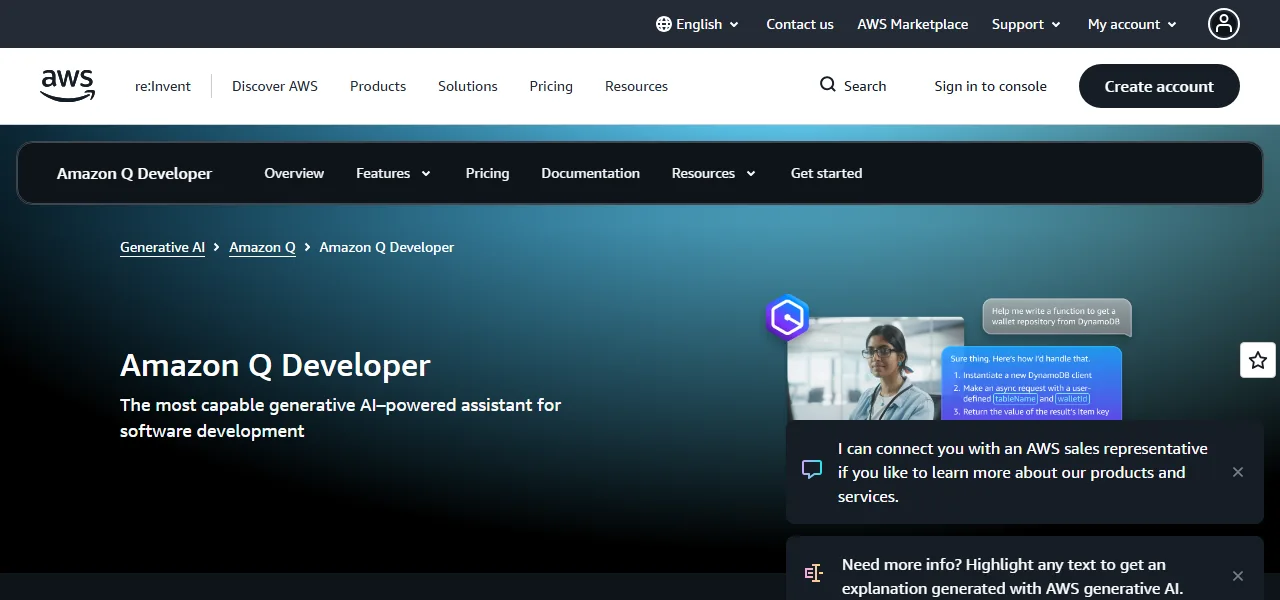This screenshot has width=1280, height=600.
Task: Select the Overview tab
Action: click(294, 173)
